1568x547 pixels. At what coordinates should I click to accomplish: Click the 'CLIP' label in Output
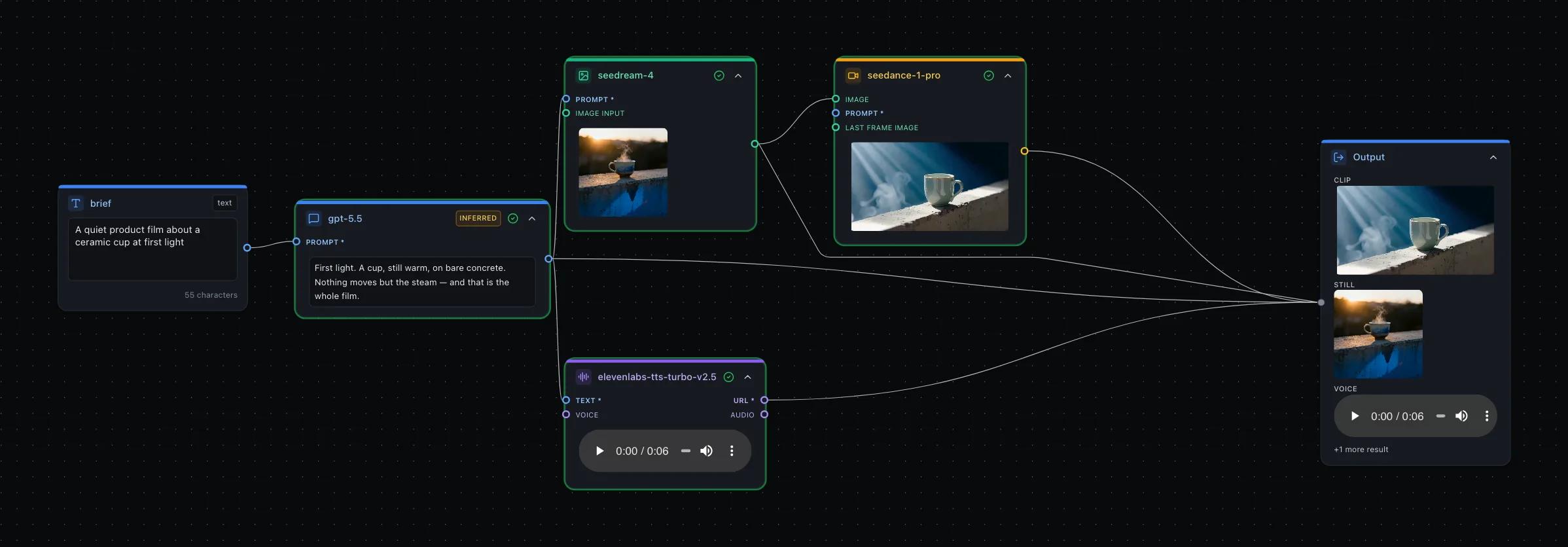tap(1342, 180)
